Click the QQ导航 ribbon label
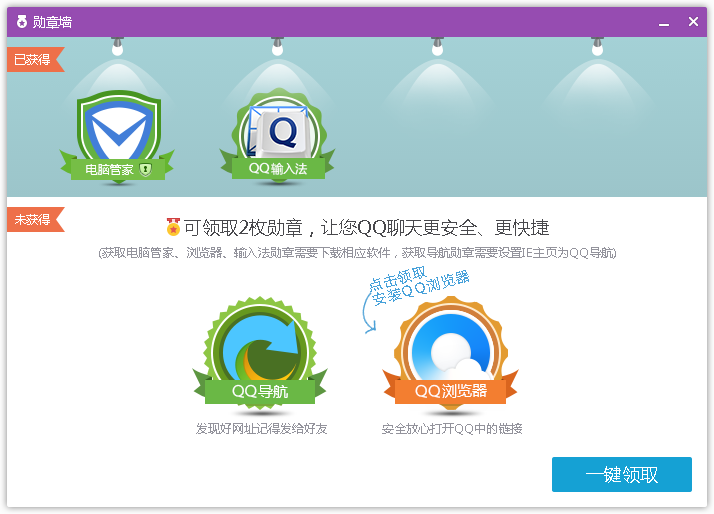This screenshot has height=514, width=714. (x=260, y=391)
